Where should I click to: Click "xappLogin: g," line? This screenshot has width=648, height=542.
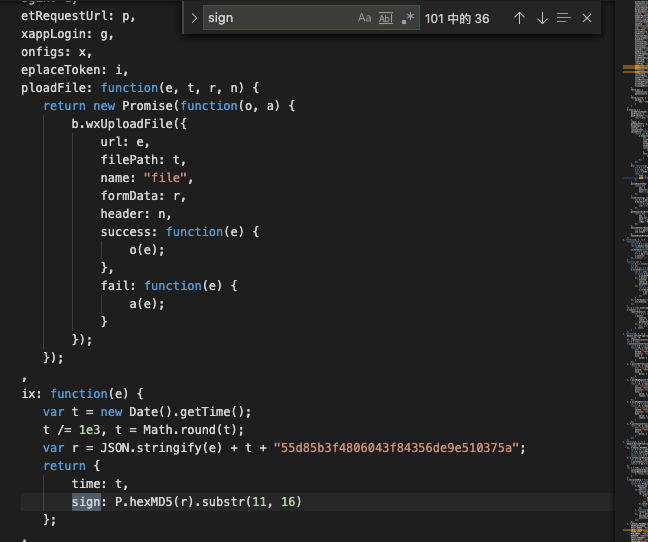click(x=67, y=34)
